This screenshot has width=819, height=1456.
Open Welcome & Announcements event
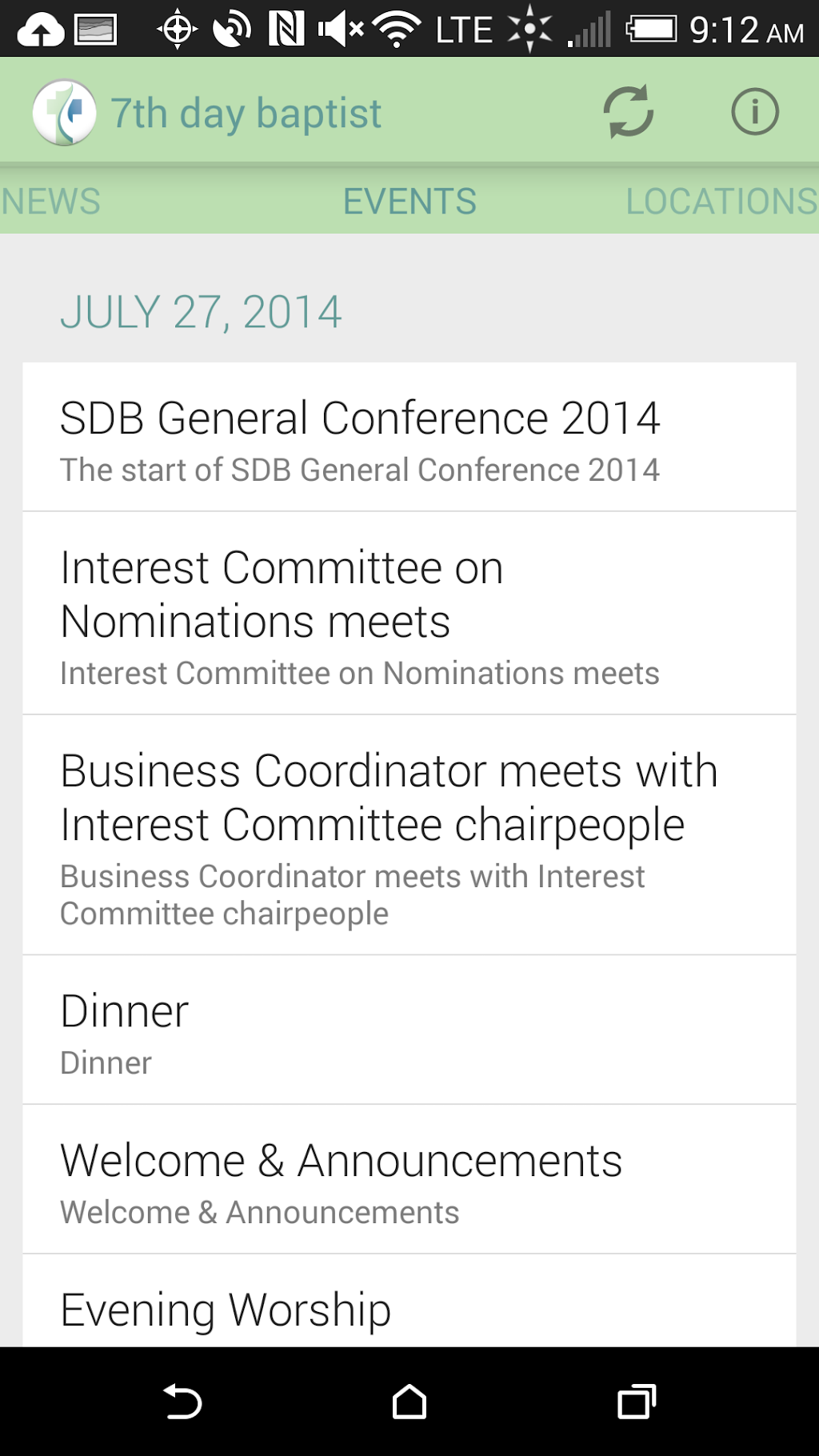coord(409,1180)
